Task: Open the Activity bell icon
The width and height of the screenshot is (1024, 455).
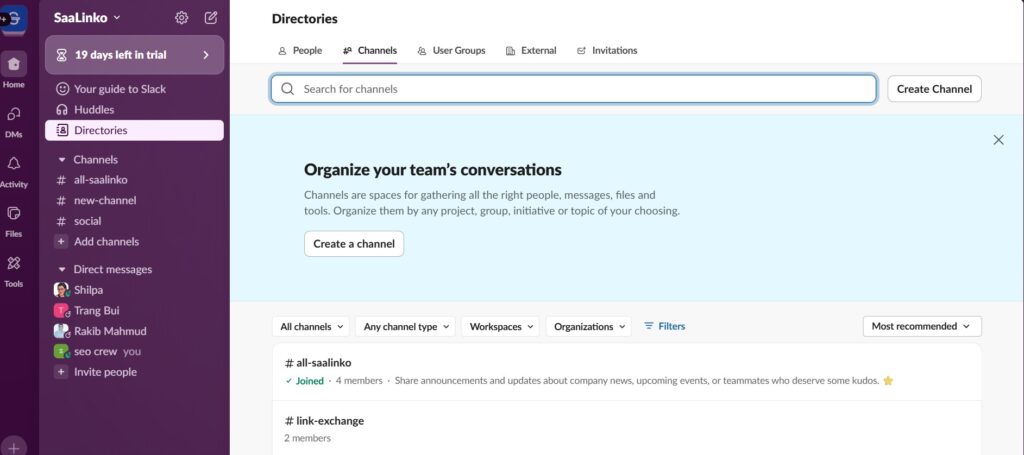Action: tap(14, 164)
